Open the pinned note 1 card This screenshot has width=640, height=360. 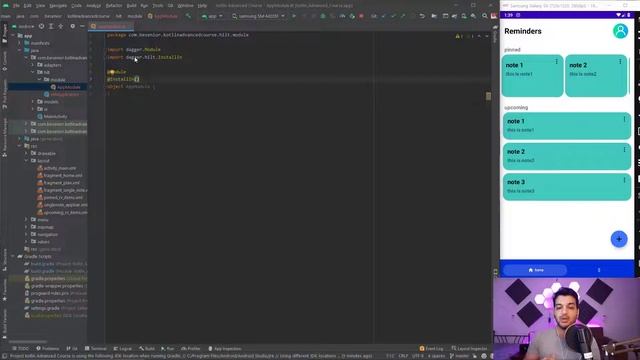pos(532,76)
